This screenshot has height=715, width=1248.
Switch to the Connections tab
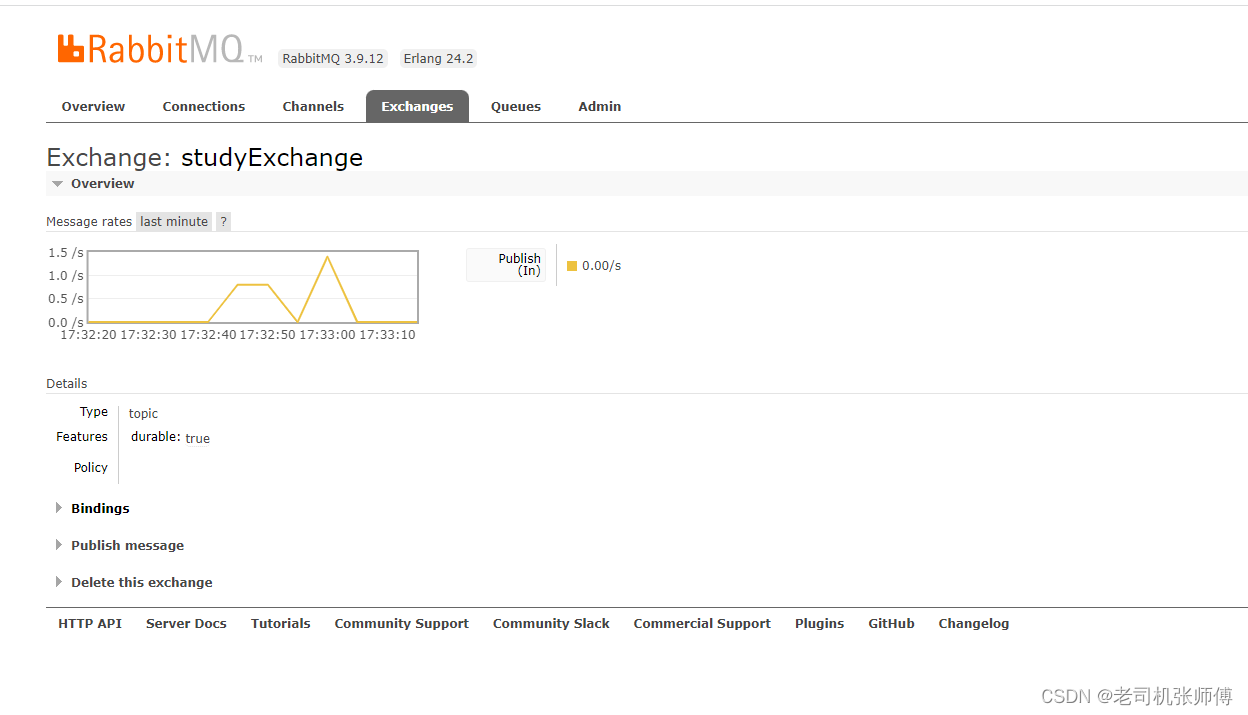(x=204, y=106)
